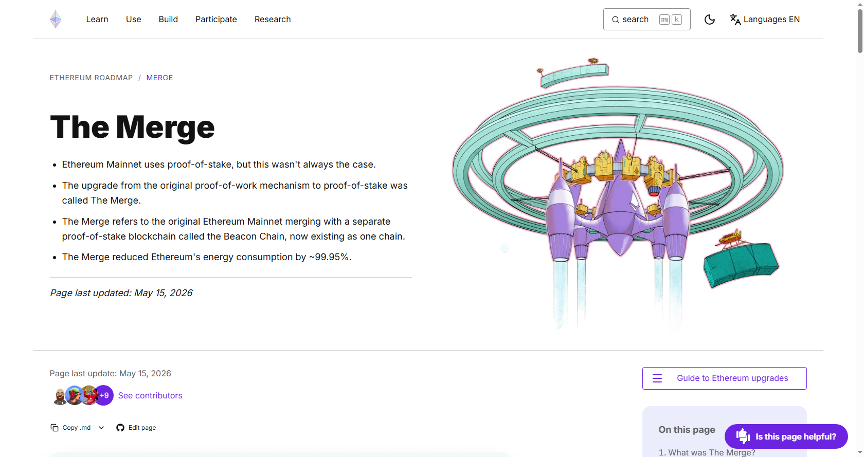Click thumbs icon in feedback button

pyautogui.click(x=743, y=436)
